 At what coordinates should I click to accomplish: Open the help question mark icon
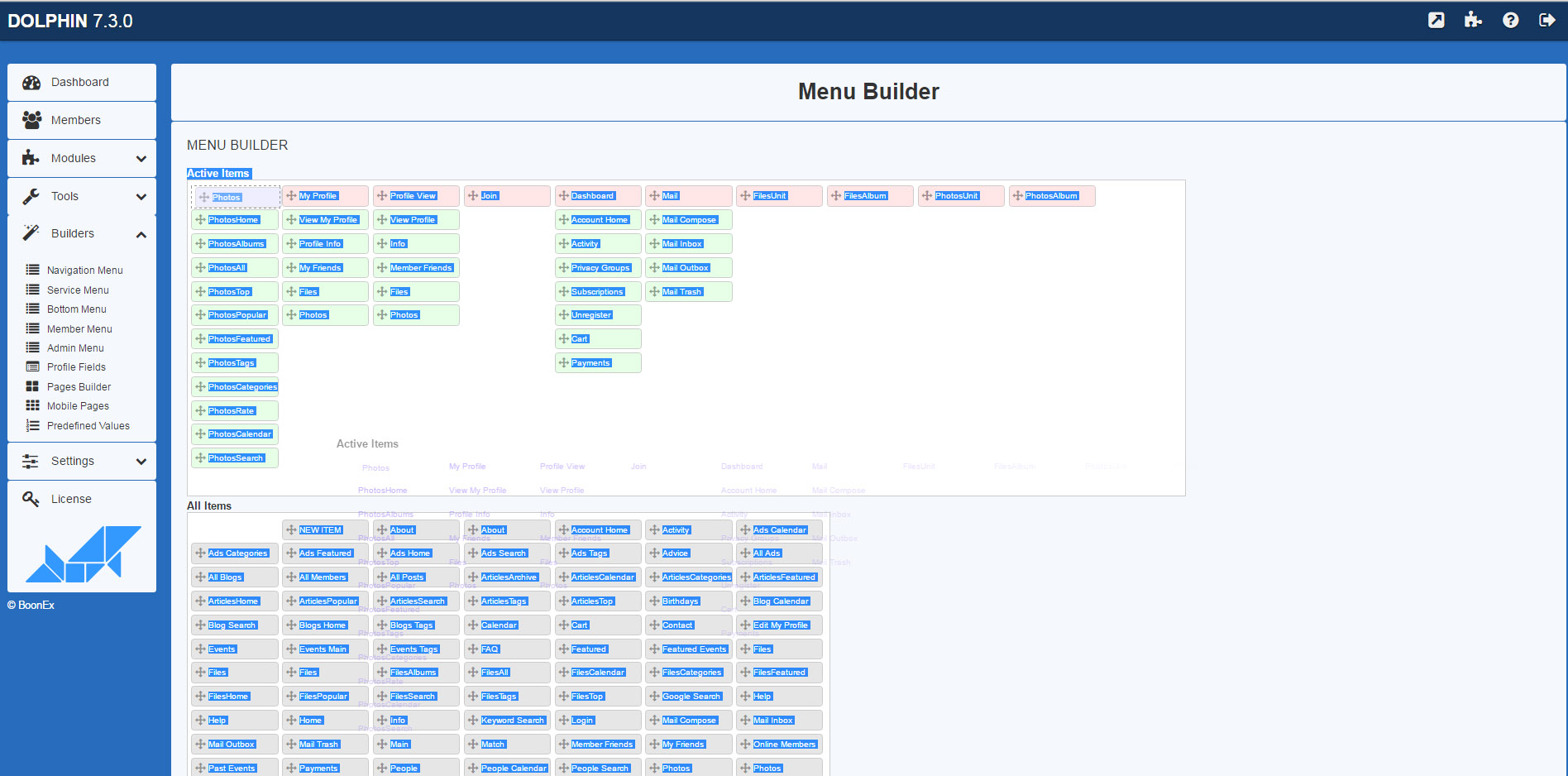coord(1510,20)
